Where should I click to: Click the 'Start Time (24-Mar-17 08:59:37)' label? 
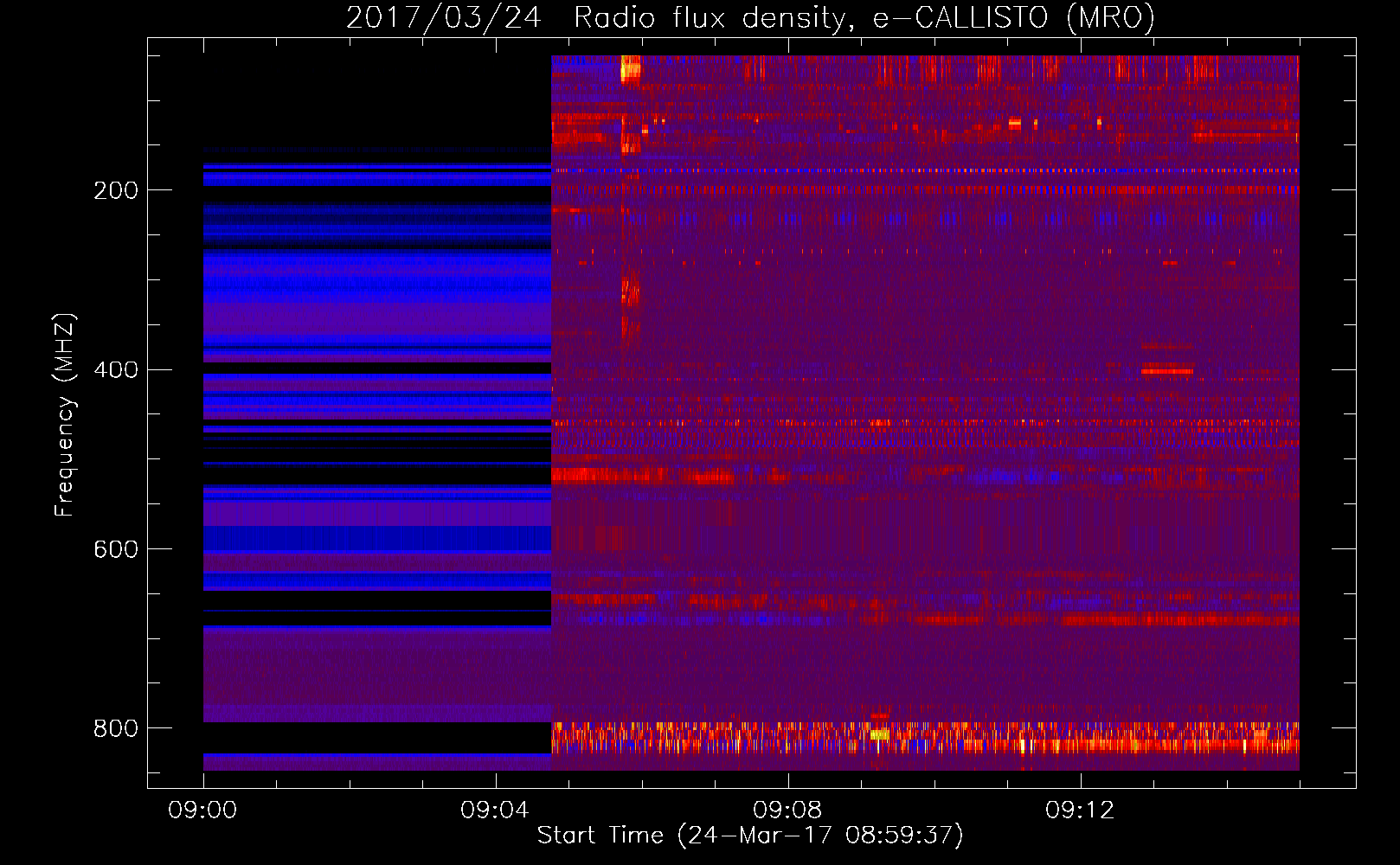point(750,836)
